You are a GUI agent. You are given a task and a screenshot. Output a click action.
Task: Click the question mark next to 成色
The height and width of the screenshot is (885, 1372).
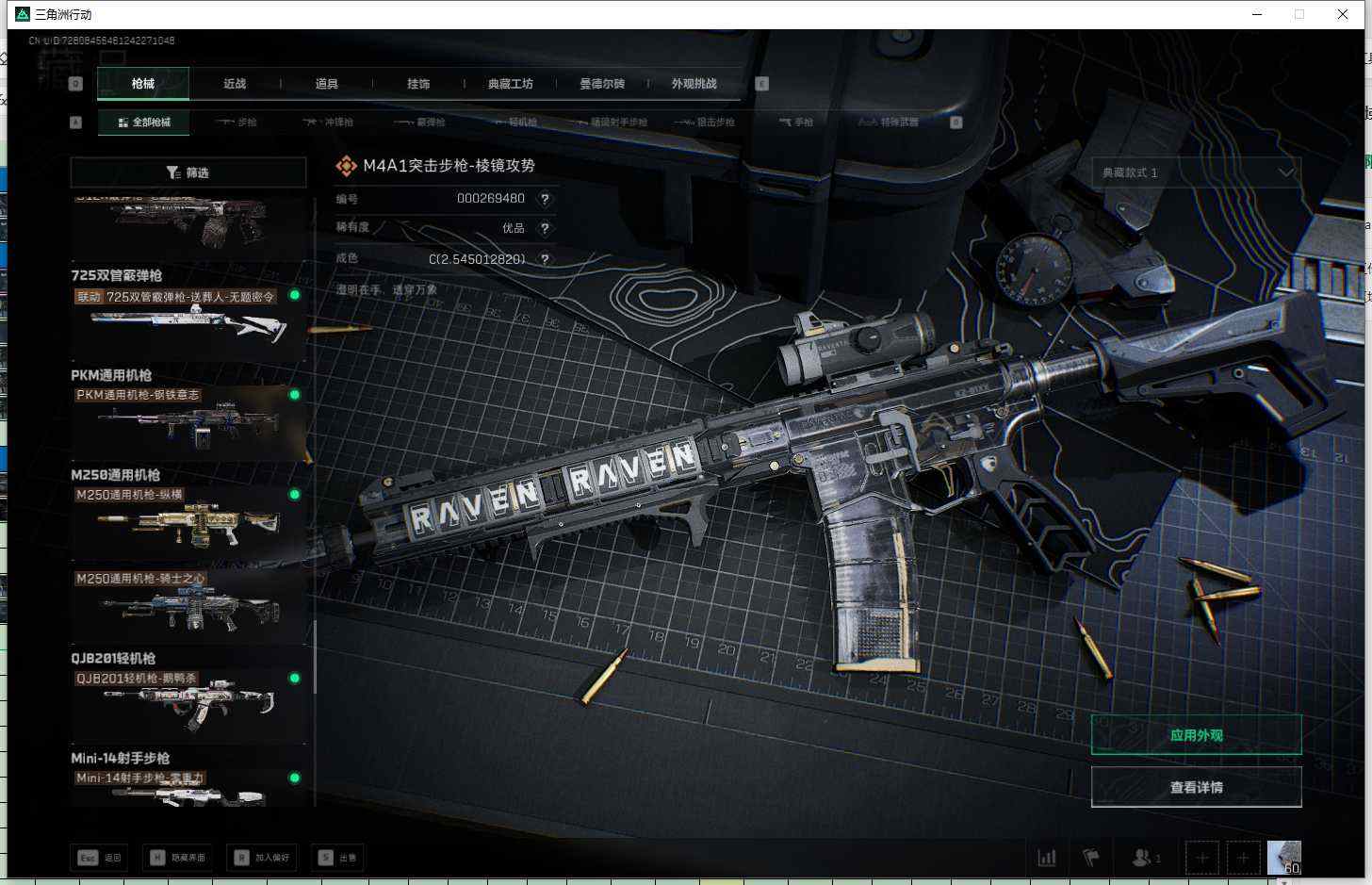click(x=545, y=259)
